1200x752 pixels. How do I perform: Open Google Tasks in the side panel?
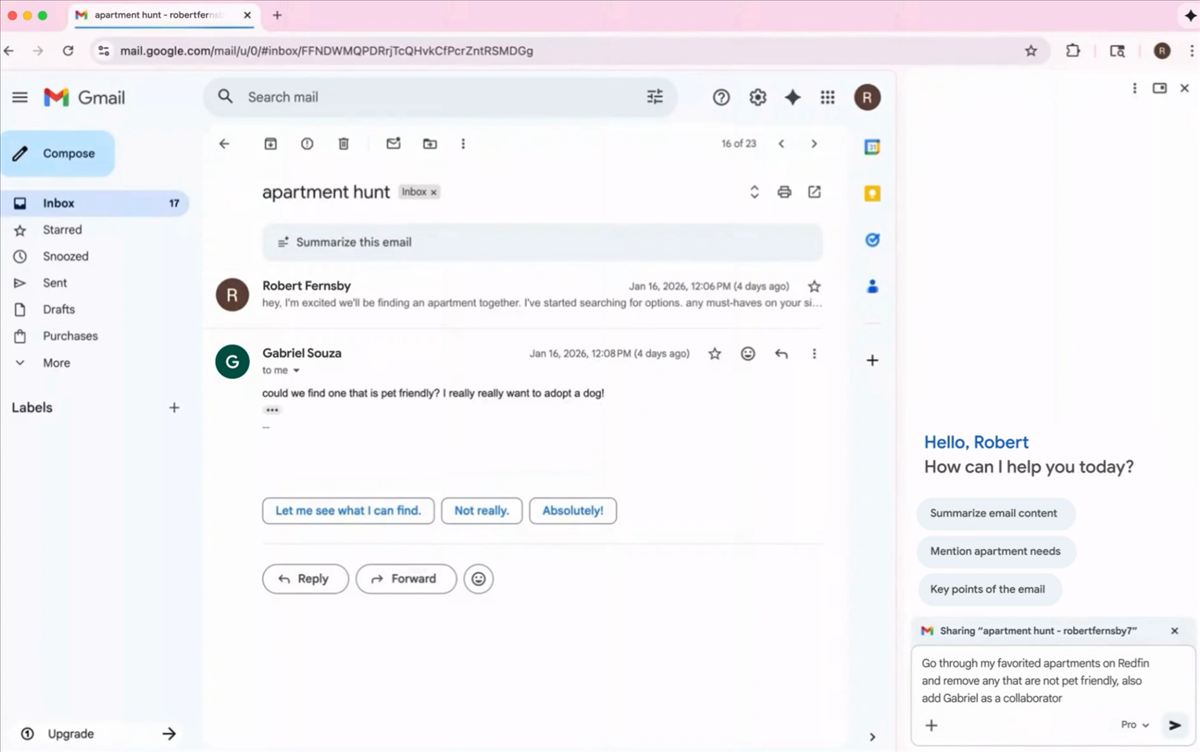(871, 240)
